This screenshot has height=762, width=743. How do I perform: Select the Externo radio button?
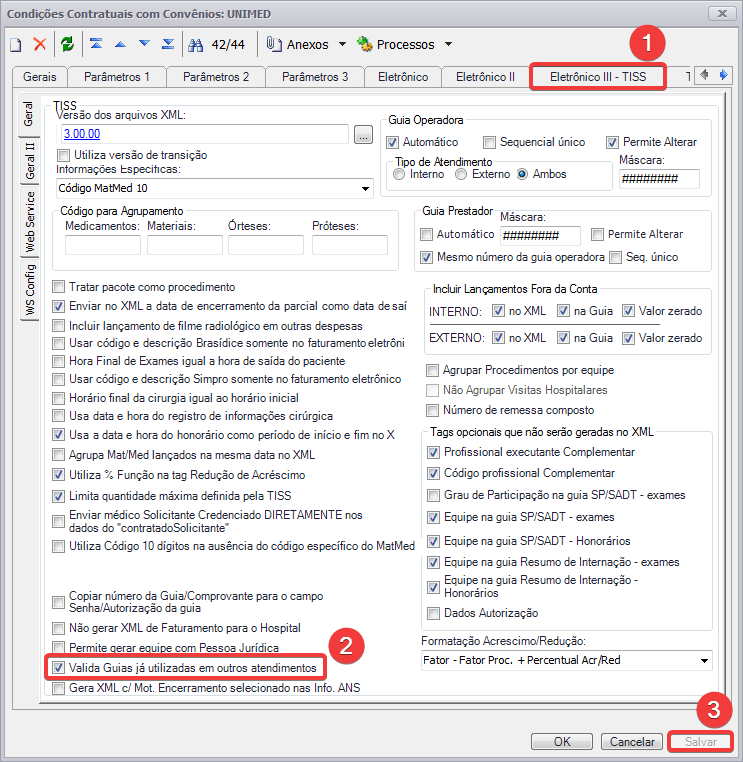(x=461, y=174)
